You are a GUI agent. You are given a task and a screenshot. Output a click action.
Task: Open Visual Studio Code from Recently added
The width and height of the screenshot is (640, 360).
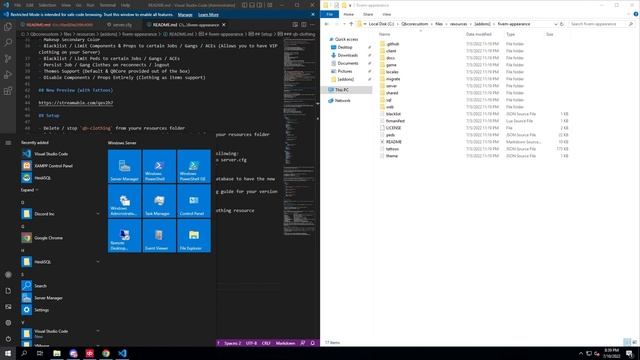point(61,154)
